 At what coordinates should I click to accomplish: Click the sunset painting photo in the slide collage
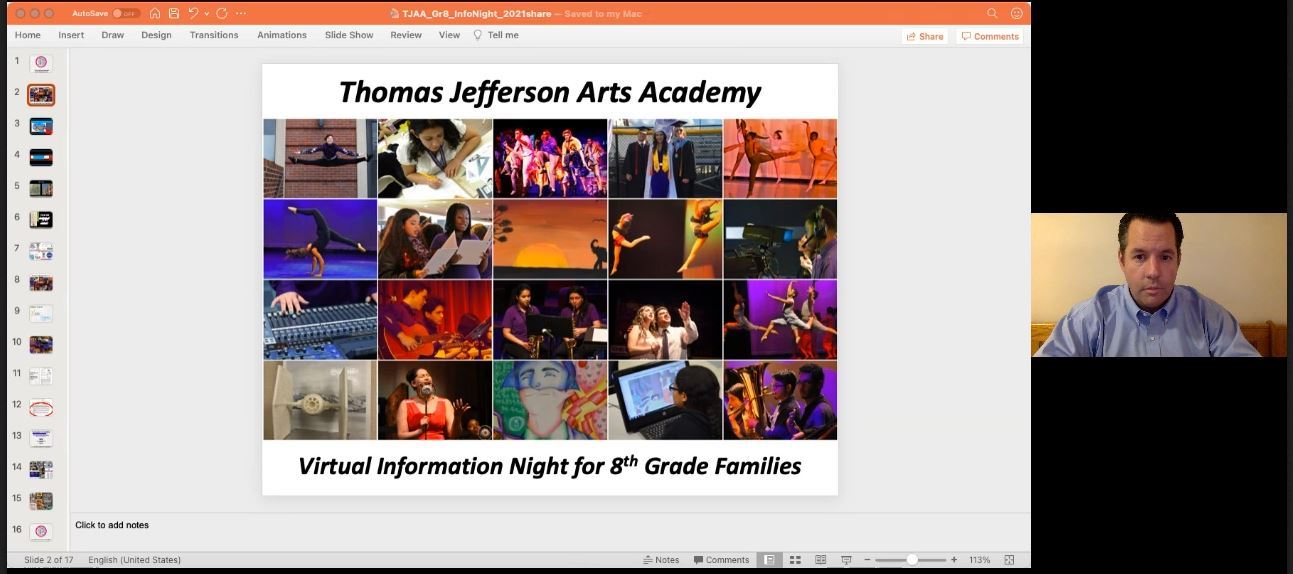pos(550,239)
